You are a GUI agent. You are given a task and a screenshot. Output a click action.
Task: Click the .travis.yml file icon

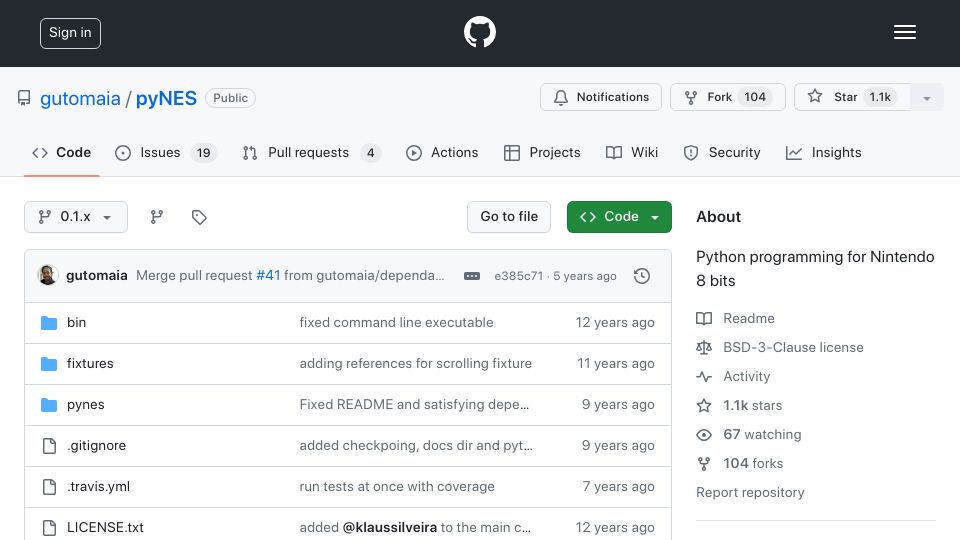pos(49,487)
